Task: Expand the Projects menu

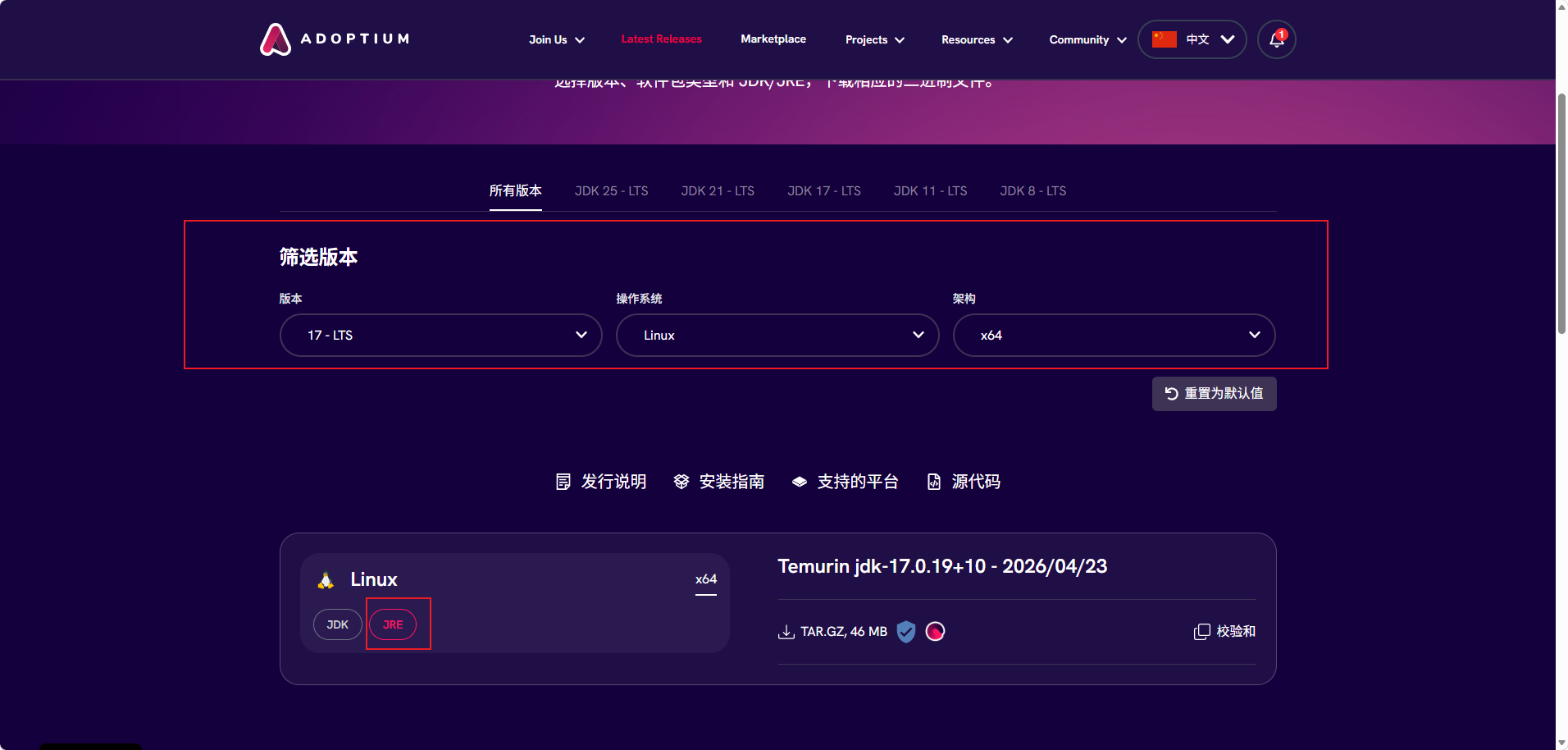Action: (x=875, y=39)
